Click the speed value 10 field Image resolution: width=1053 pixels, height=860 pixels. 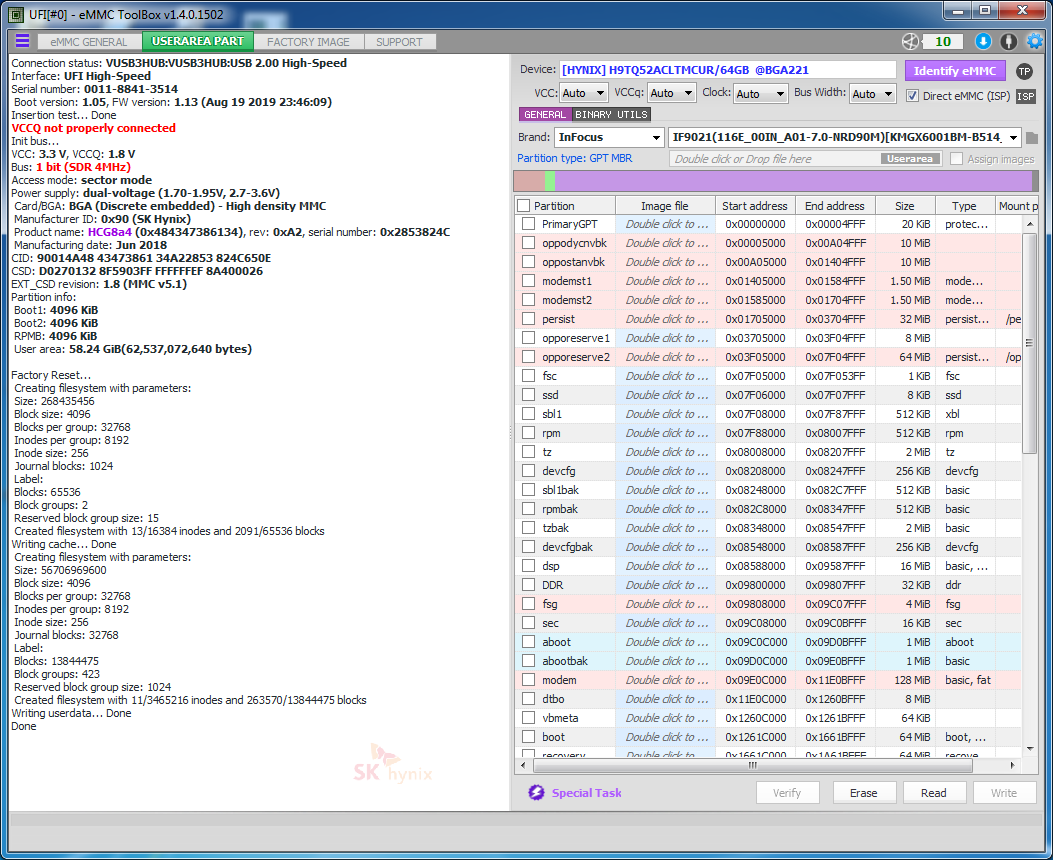(943, 42)
